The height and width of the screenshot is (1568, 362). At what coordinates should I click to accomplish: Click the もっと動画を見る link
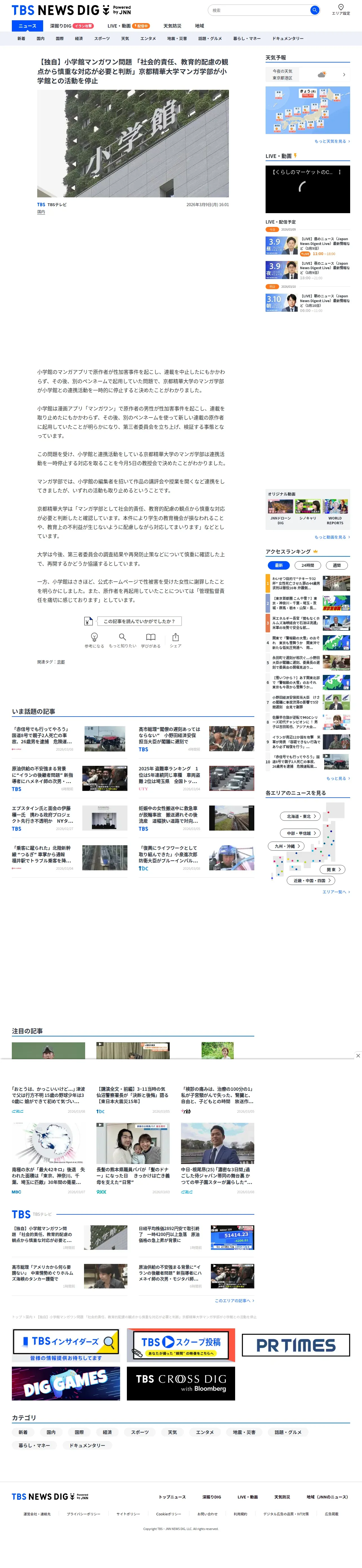332,537
